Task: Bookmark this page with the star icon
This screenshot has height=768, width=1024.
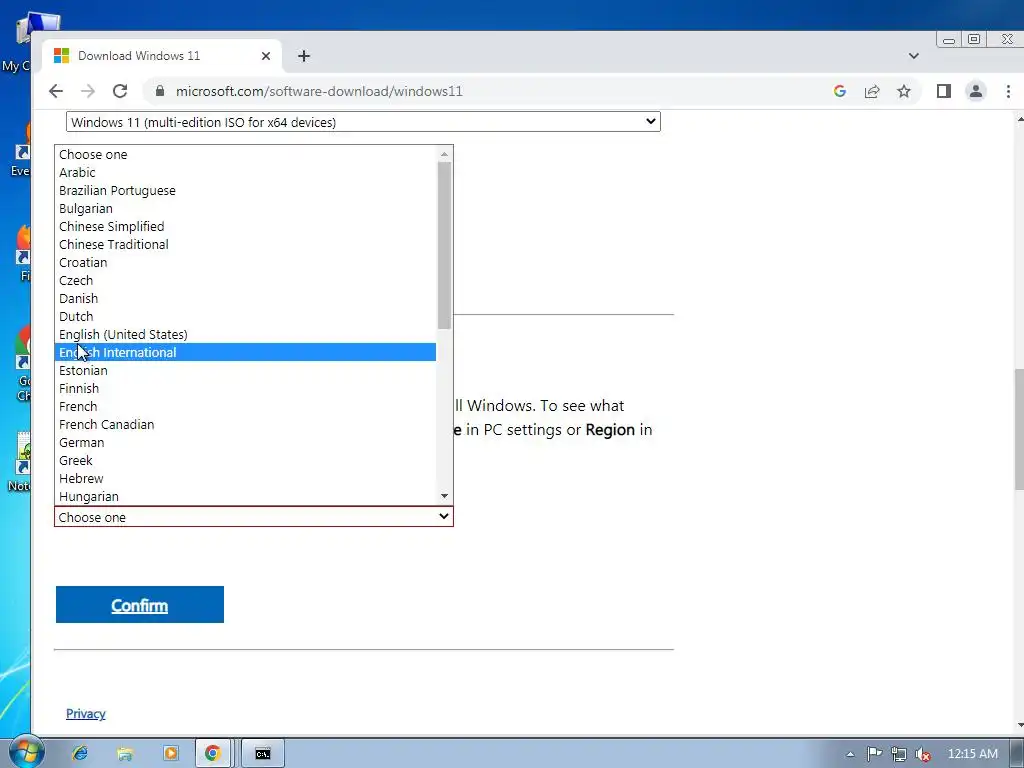Action: (904, 91)
